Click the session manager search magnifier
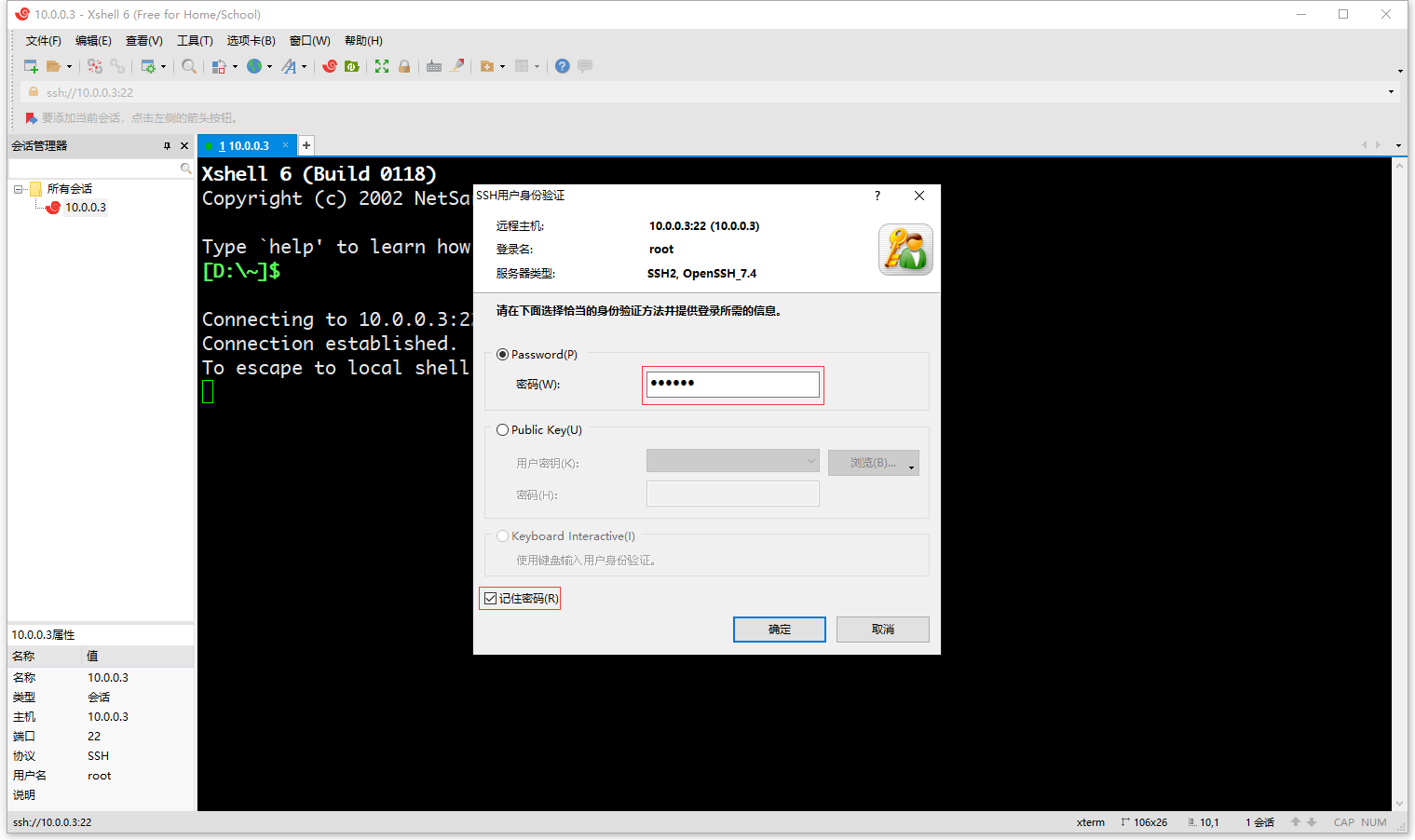The width and height of the screenshot is (1415, 840). click(185, 169)
